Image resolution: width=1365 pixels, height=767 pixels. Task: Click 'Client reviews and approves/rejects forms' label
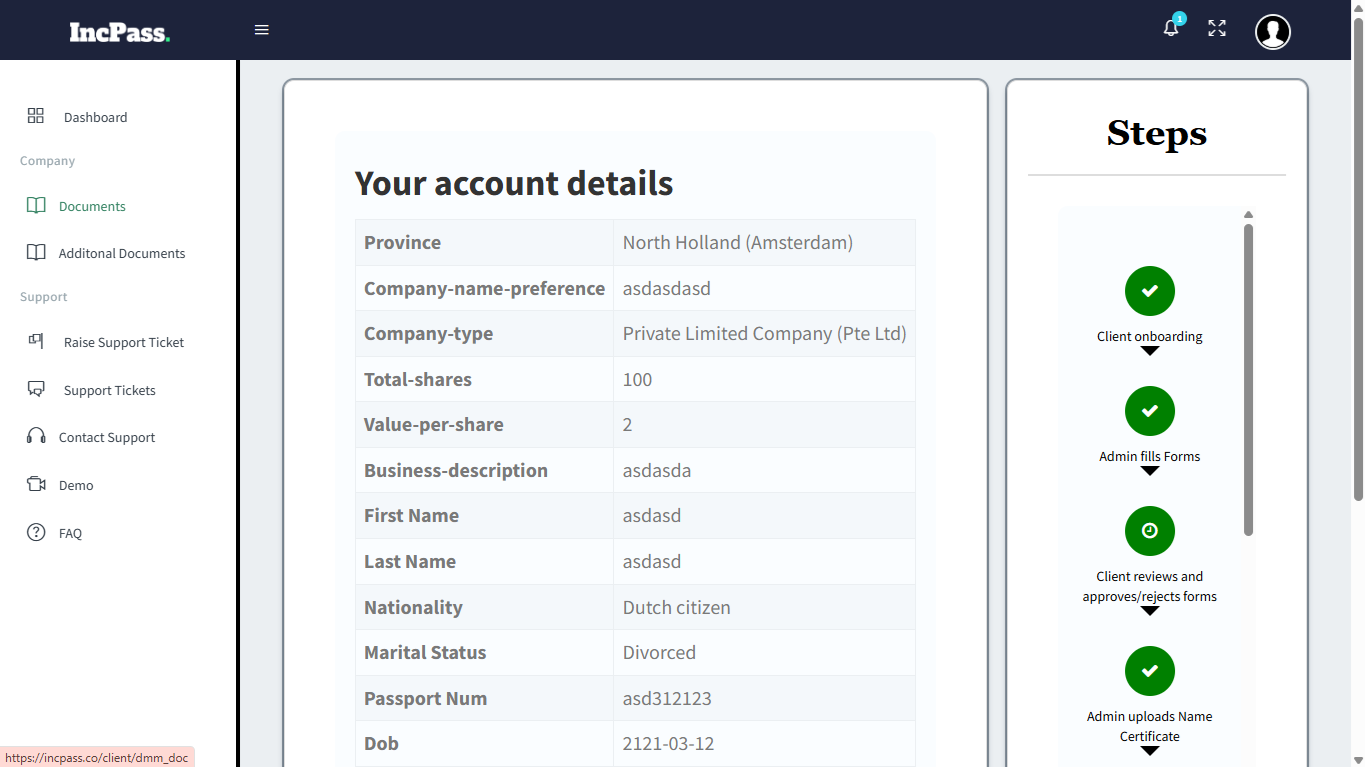point(1150,586)
